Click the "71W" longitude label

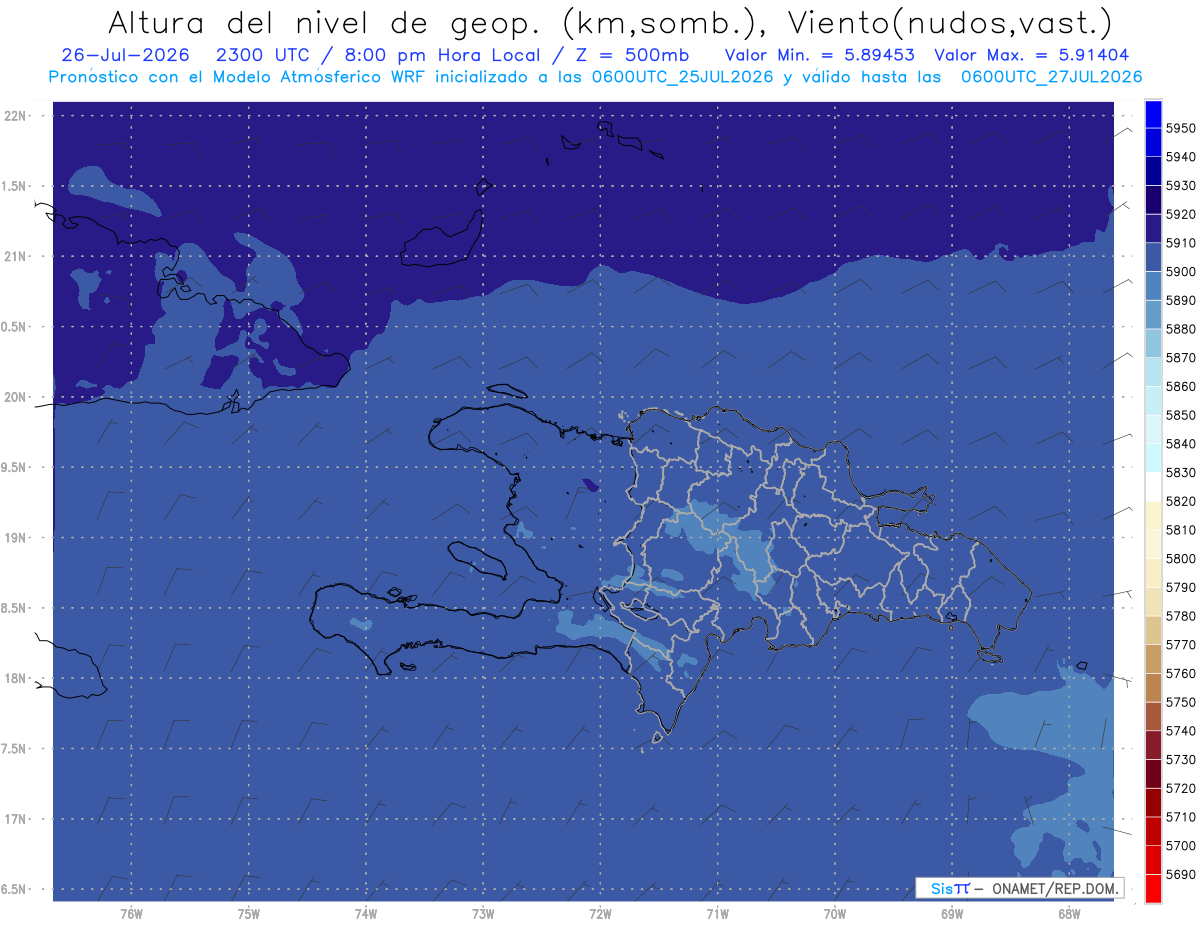[717, 913]
